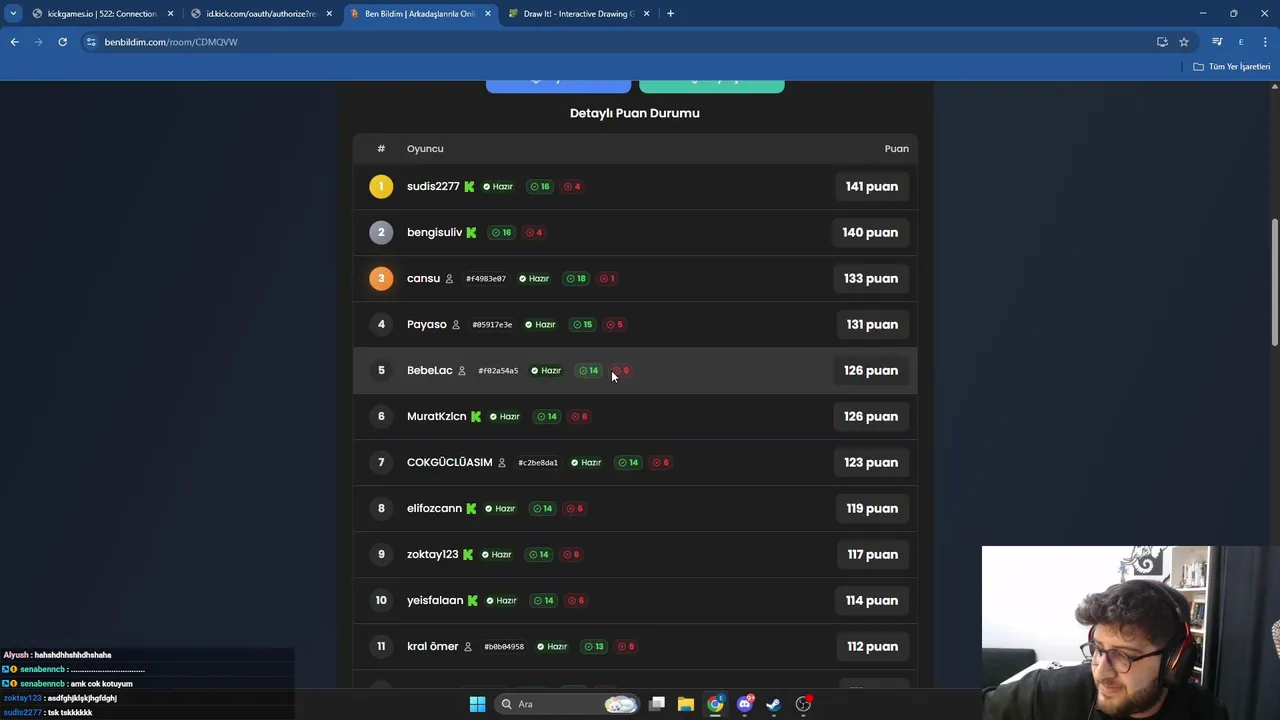Click the Hazır status badge for COKGÜCLÜASIM

(x=586, y=462)
